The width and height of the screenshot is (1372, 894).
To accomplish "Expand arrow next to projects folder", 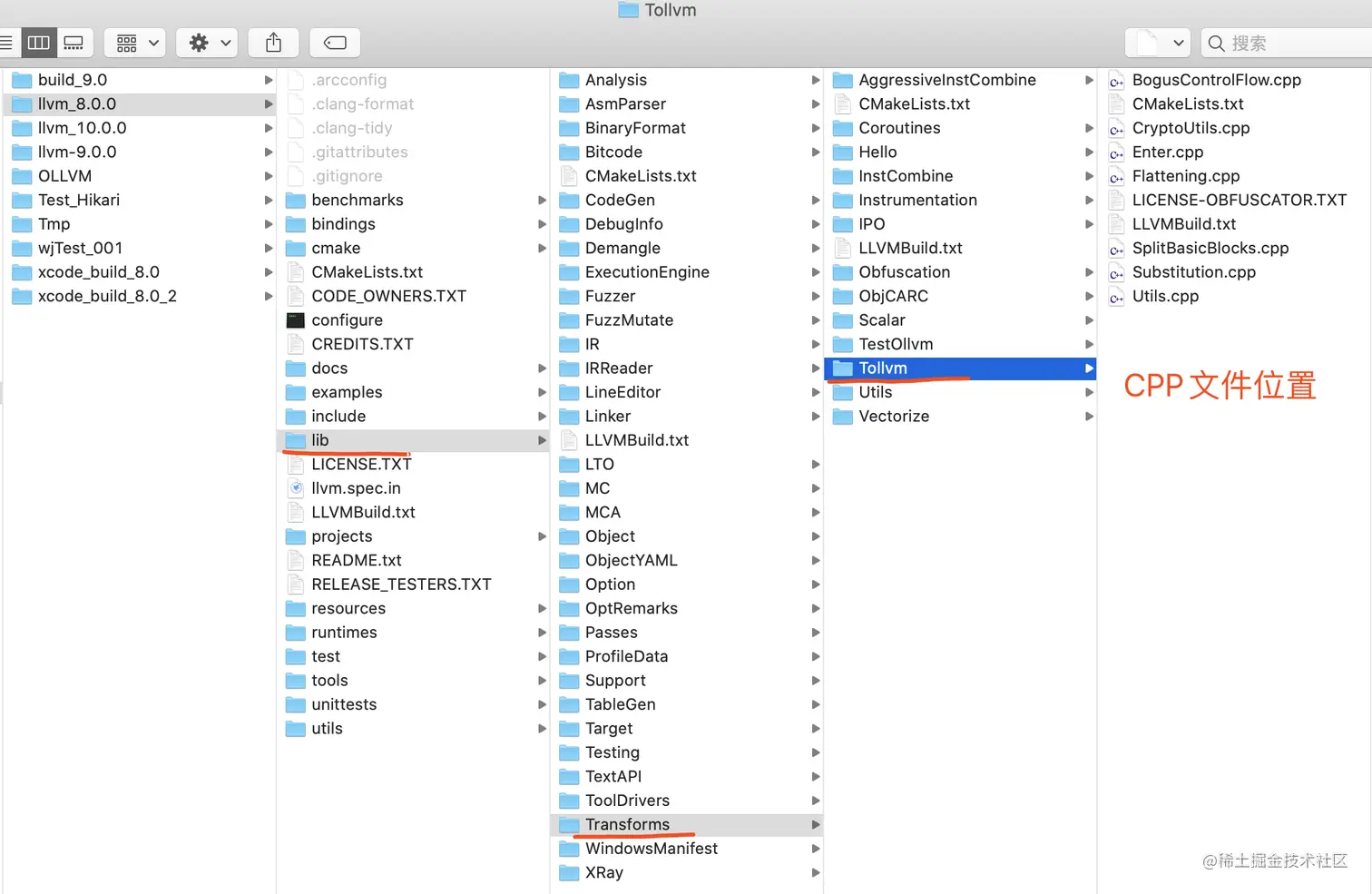I will tap(542, 536).
